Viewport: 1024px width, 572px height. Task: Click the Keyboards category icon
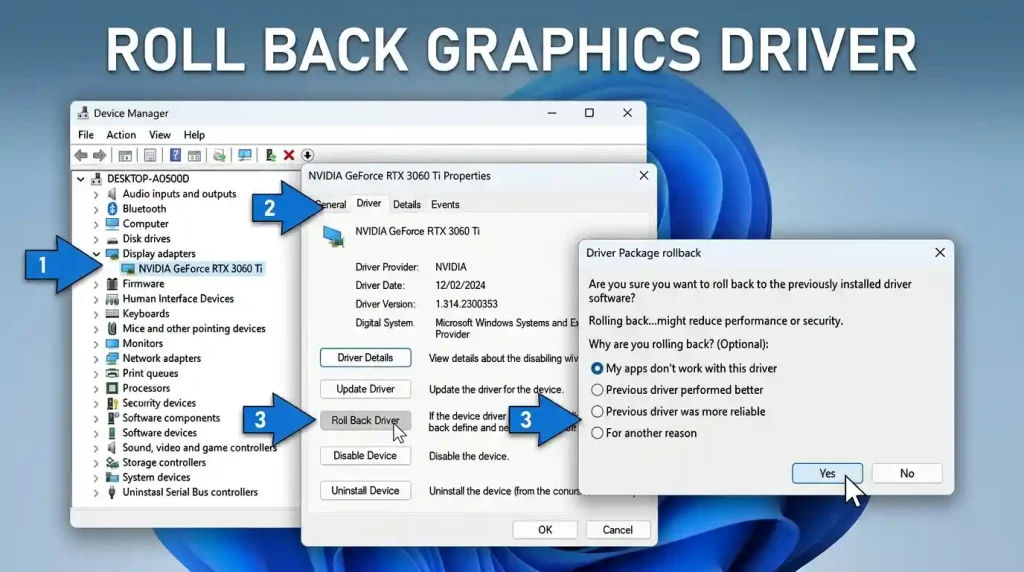coord(112,313)
